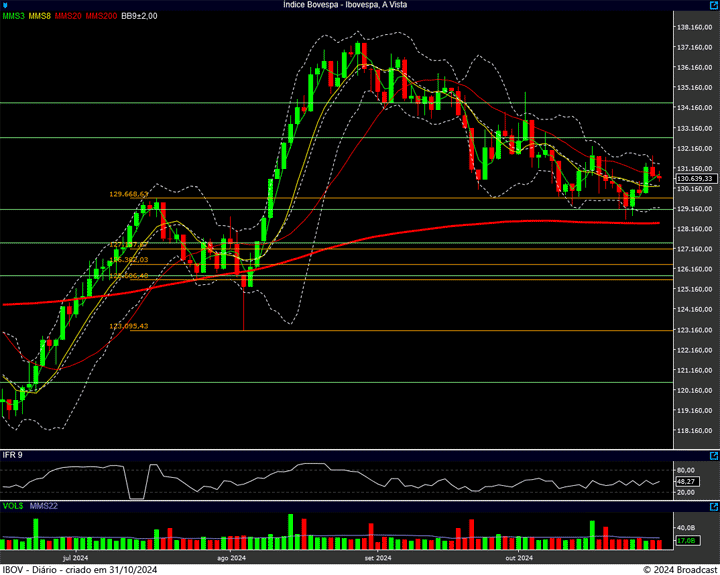Click the '© 2024 Broadcast' footer text
The height and width of the screenshot is (575, 720).
click(x=679, y=569)
